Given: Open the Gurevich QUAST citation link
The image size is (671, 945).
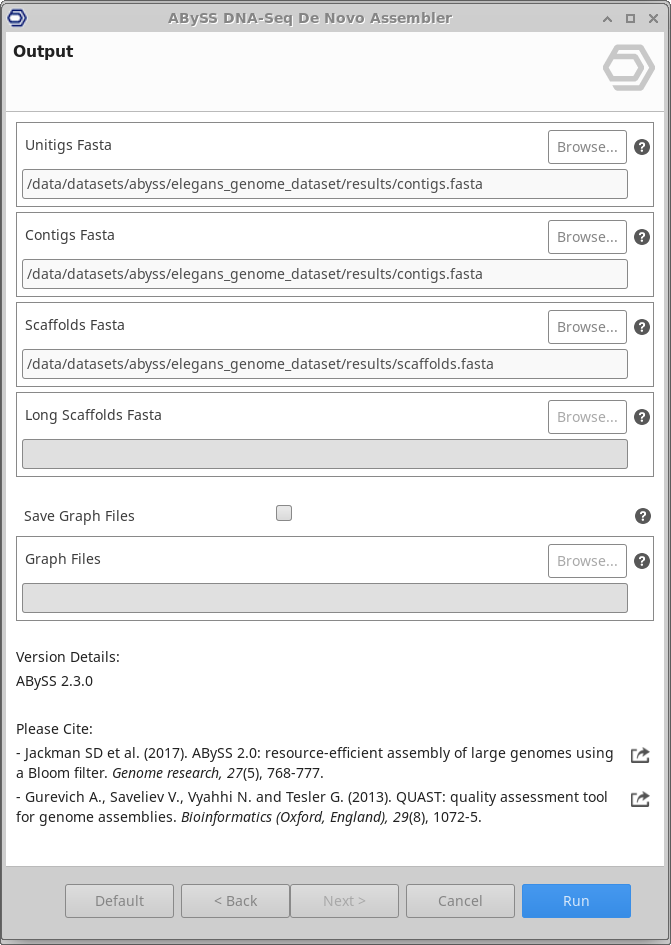Looking at the screenshot, I should [x=640, y=799].
